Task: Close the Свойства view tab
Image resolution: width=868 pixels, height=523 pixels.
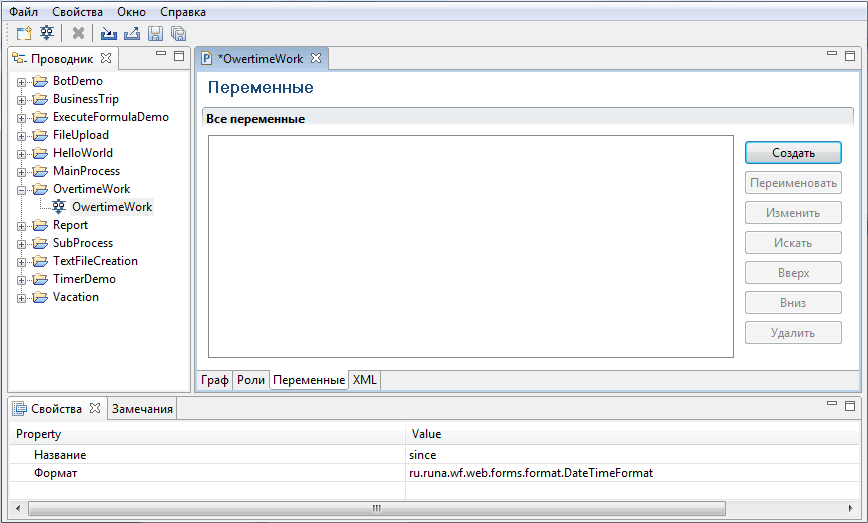Action: coord(95,408)
